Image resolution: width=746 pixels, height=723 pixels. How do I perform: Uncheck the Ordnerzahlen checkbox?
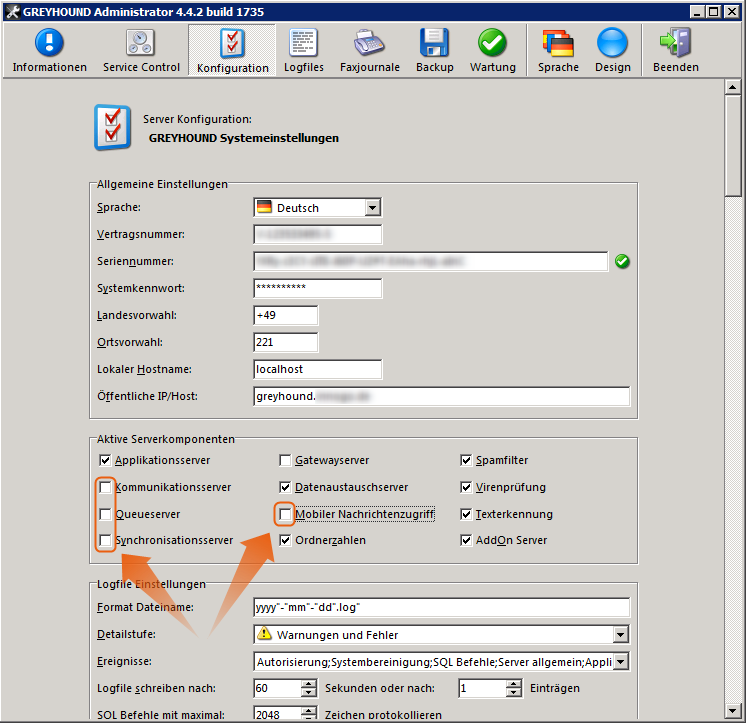coord(285,540)
